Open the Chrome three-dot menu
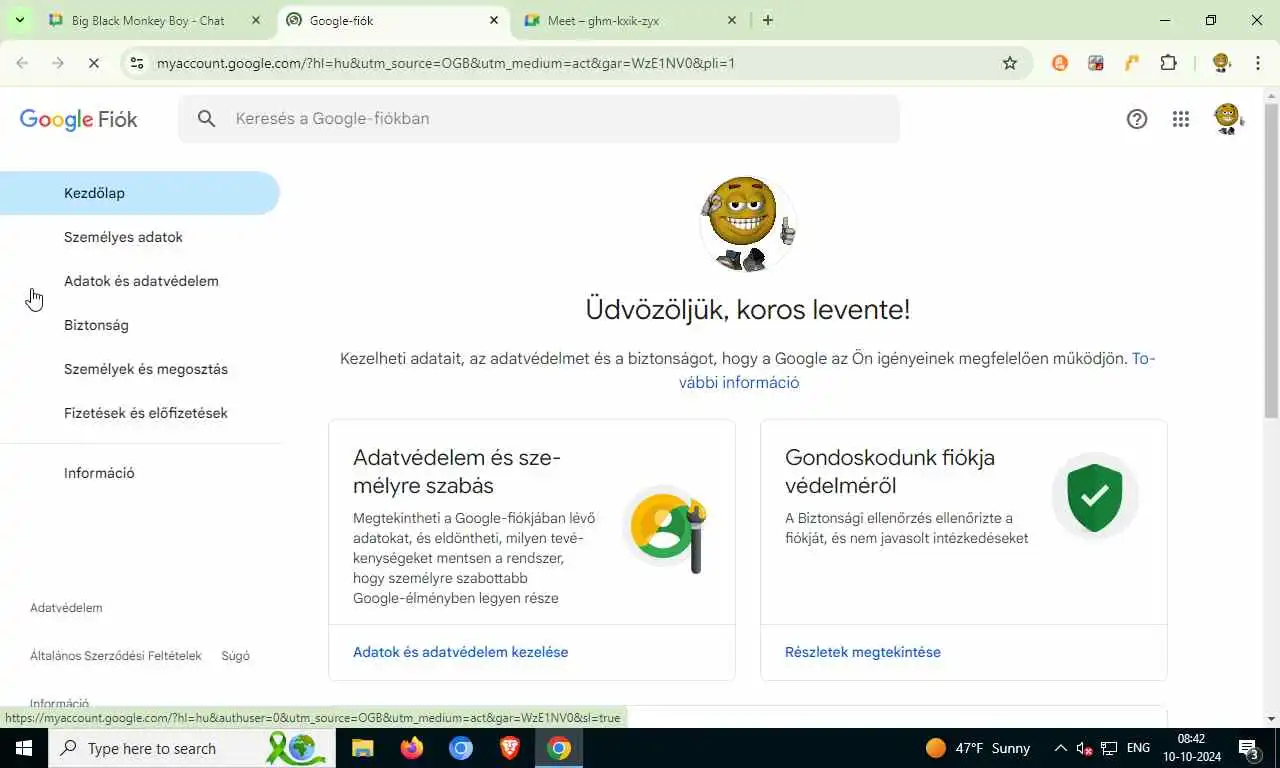 coord(1258,63)
